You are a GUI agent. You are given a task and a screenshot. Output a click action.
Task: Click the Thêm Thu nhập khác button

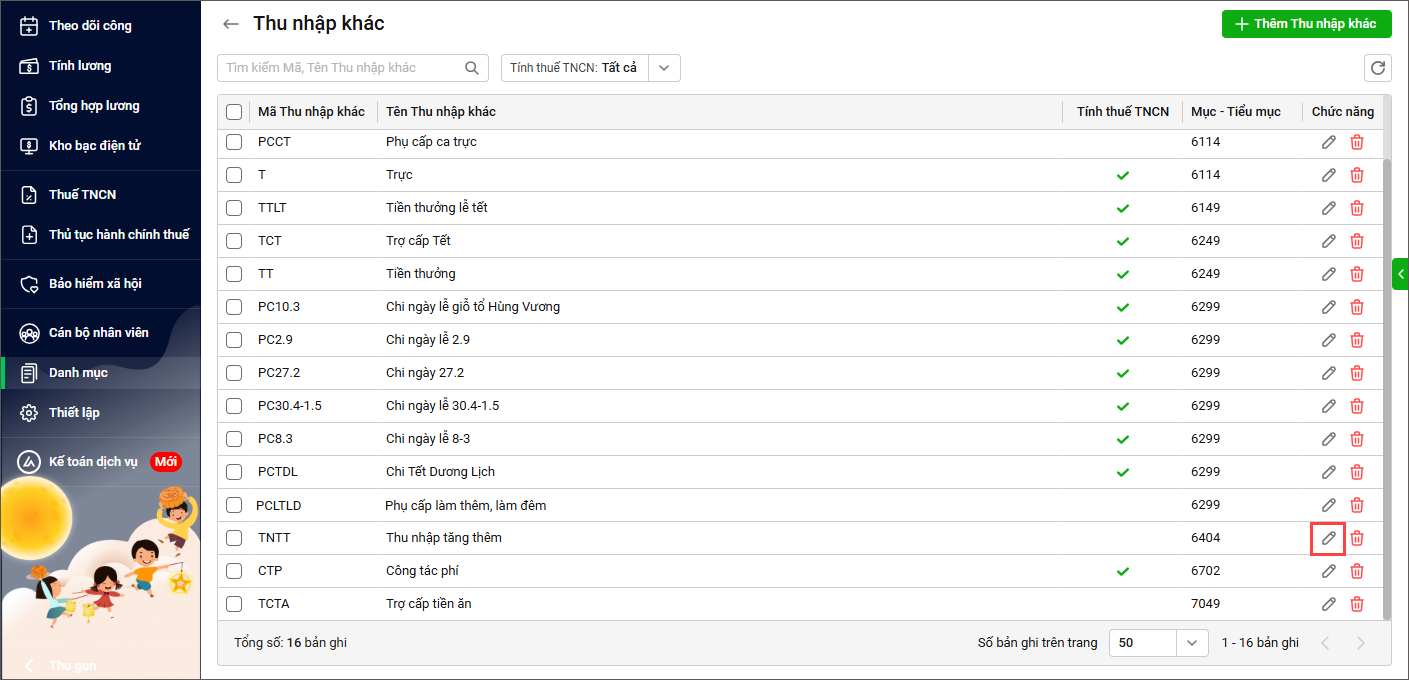(1306, 24)
